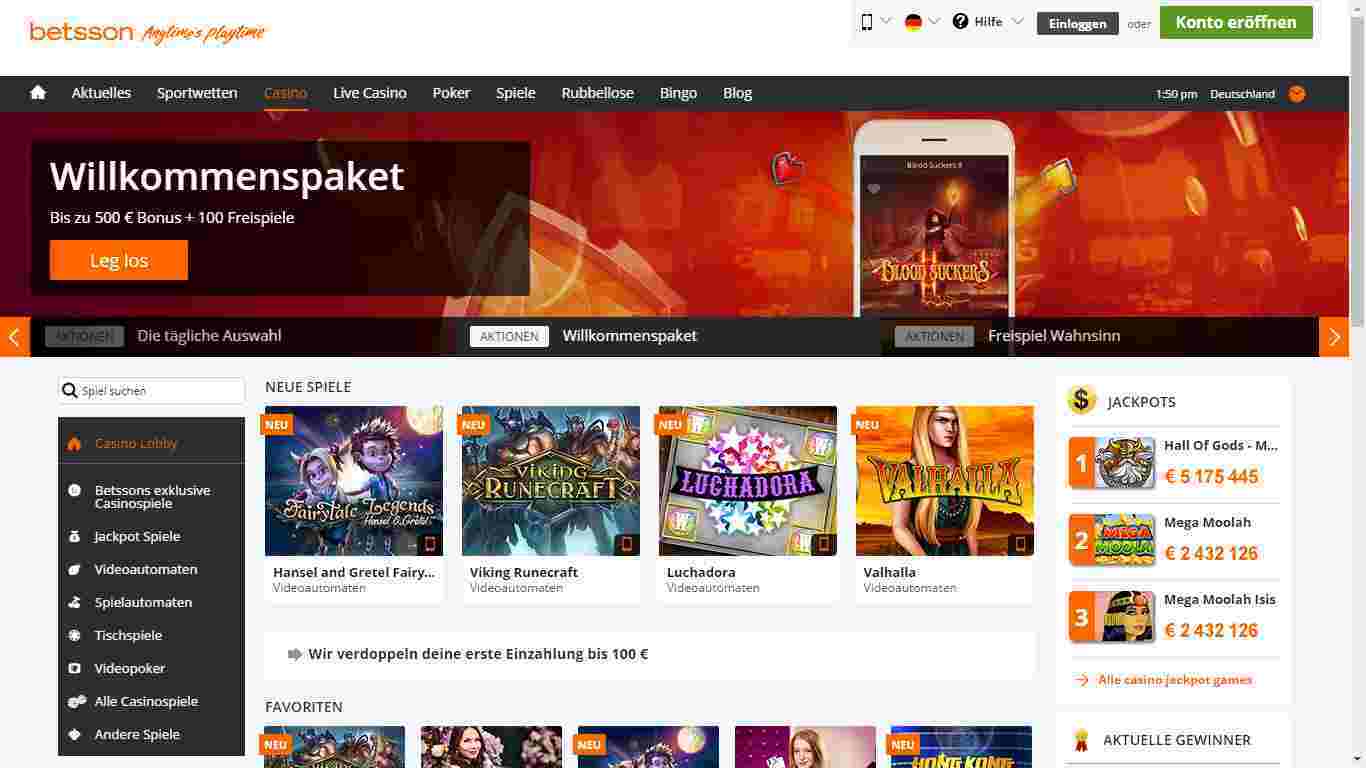Click the Deutschland region text
Image resolution: width=1366 pixels, height=768 pixels.
click(x=1242, y=94)
